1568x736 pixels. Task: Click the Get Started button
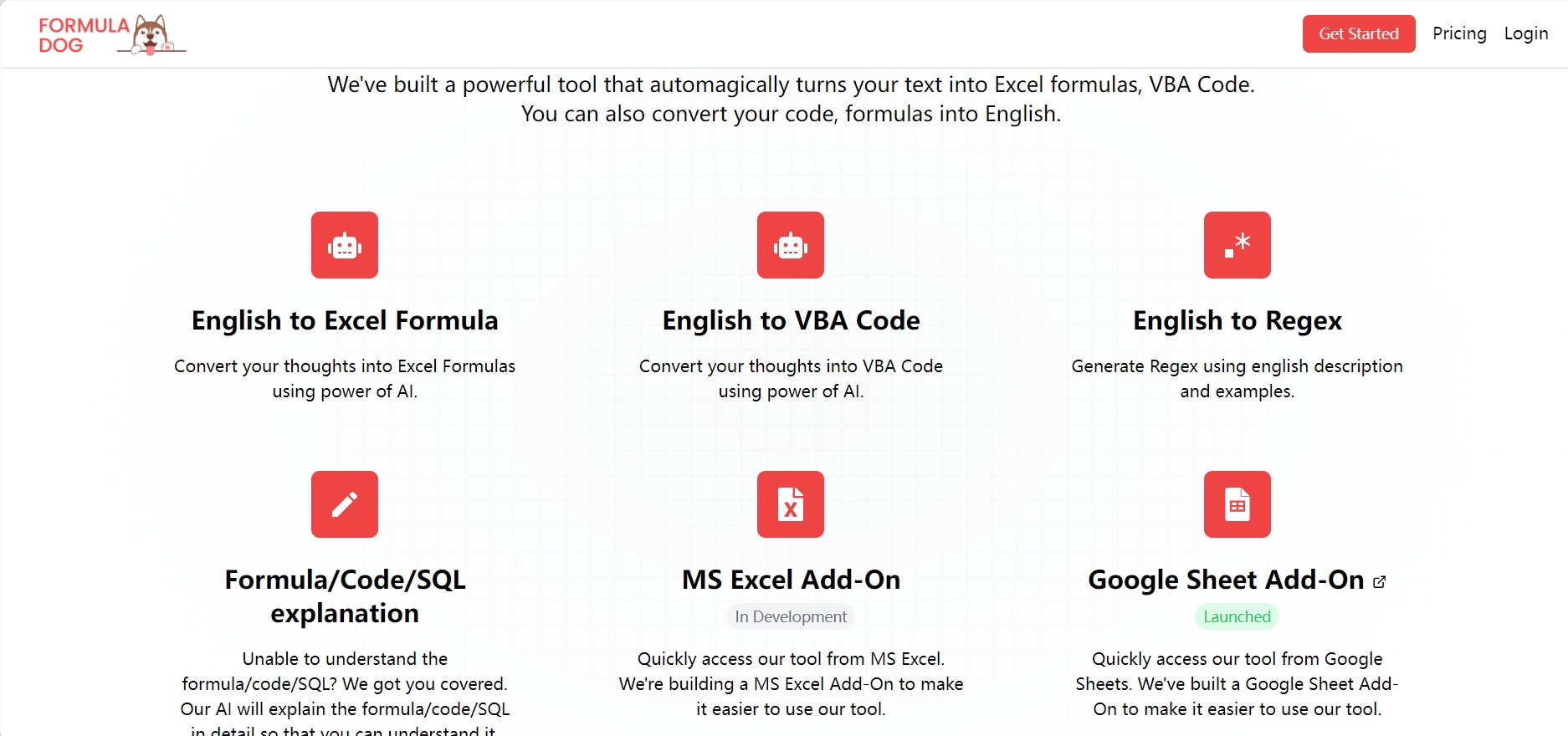point(1359,33)
